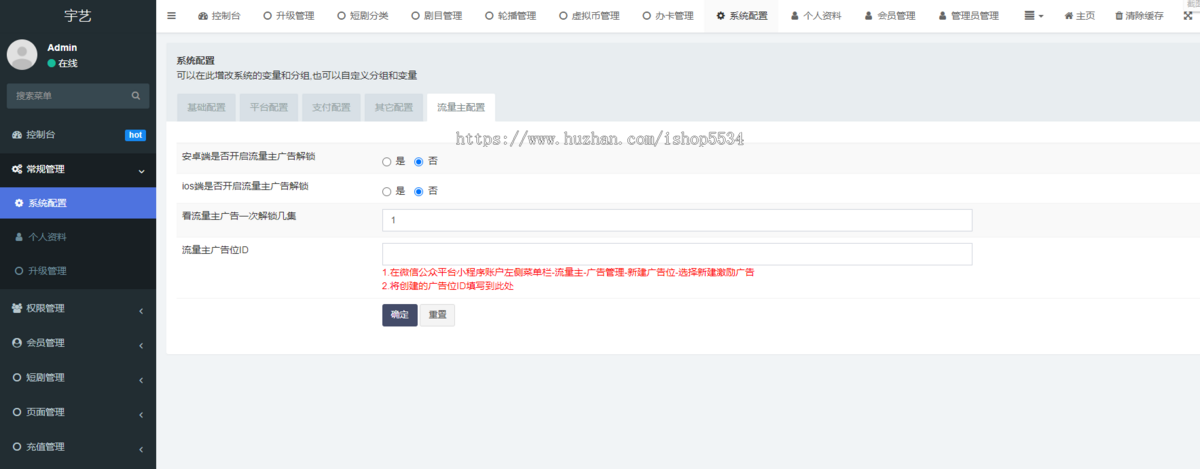Toggle fullscreen icon at top right
Image resolution: width=1200 pixels, height=469 pixels.
[x=1188, y=16]
